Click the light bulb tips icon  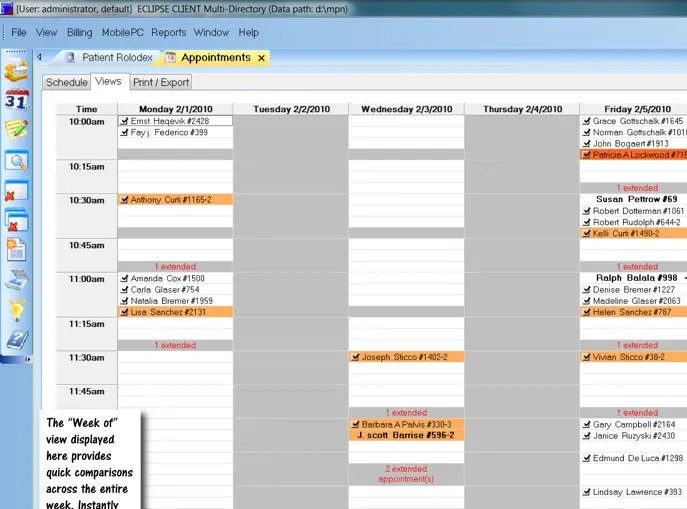17,310
